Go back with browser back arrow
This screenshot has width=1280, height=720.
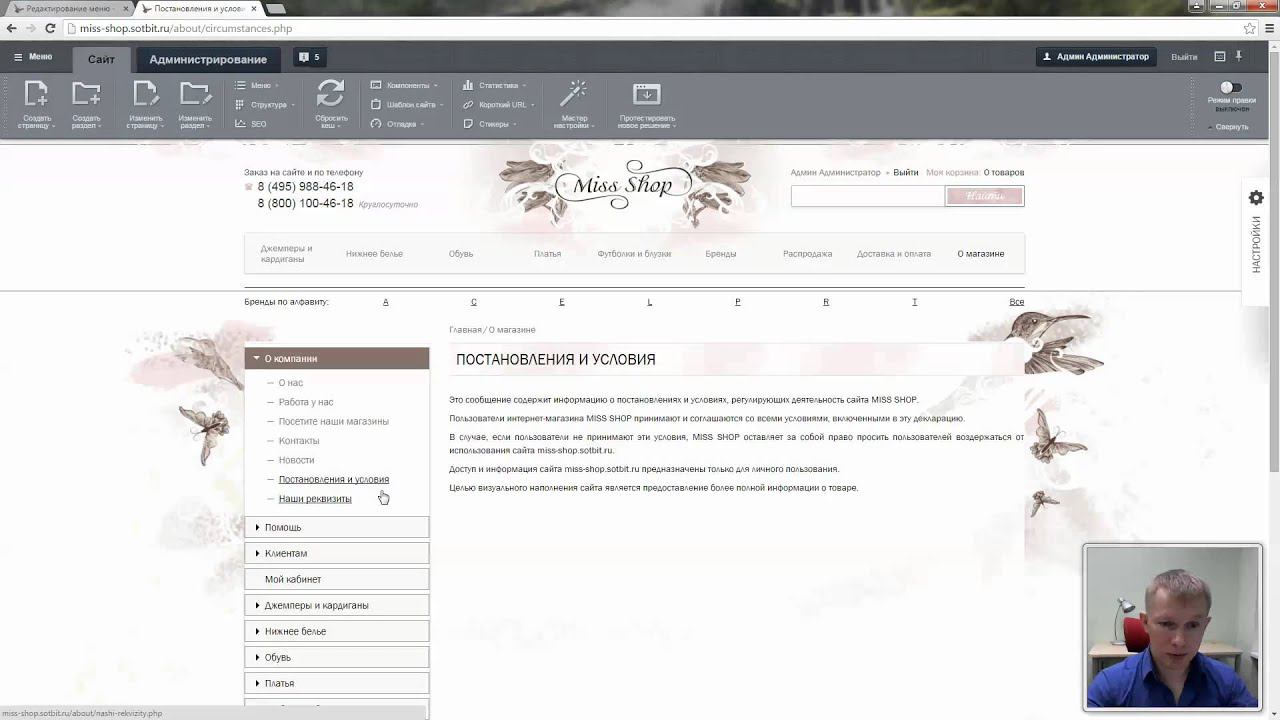tap(12, 28)
